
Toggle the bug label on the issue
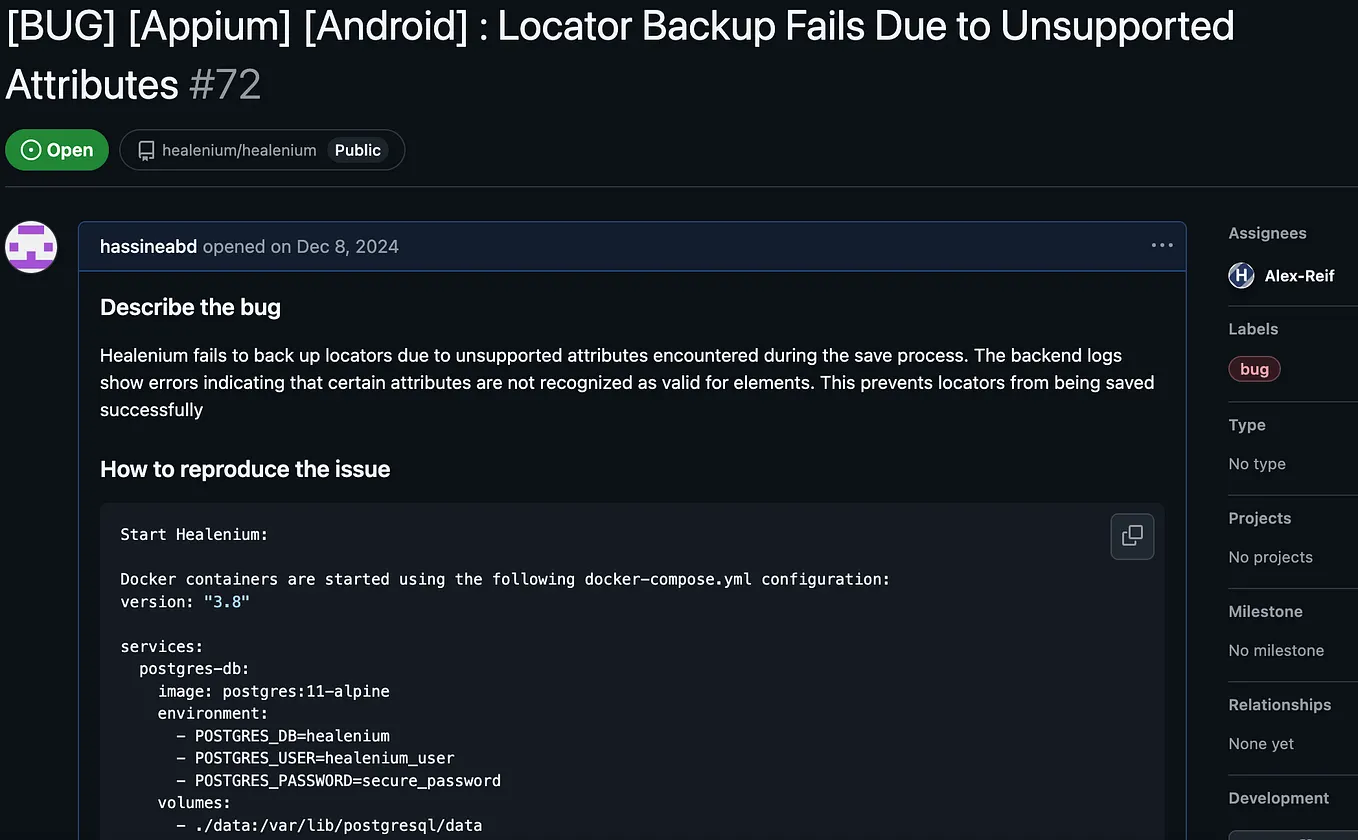tap(1254, 368)
